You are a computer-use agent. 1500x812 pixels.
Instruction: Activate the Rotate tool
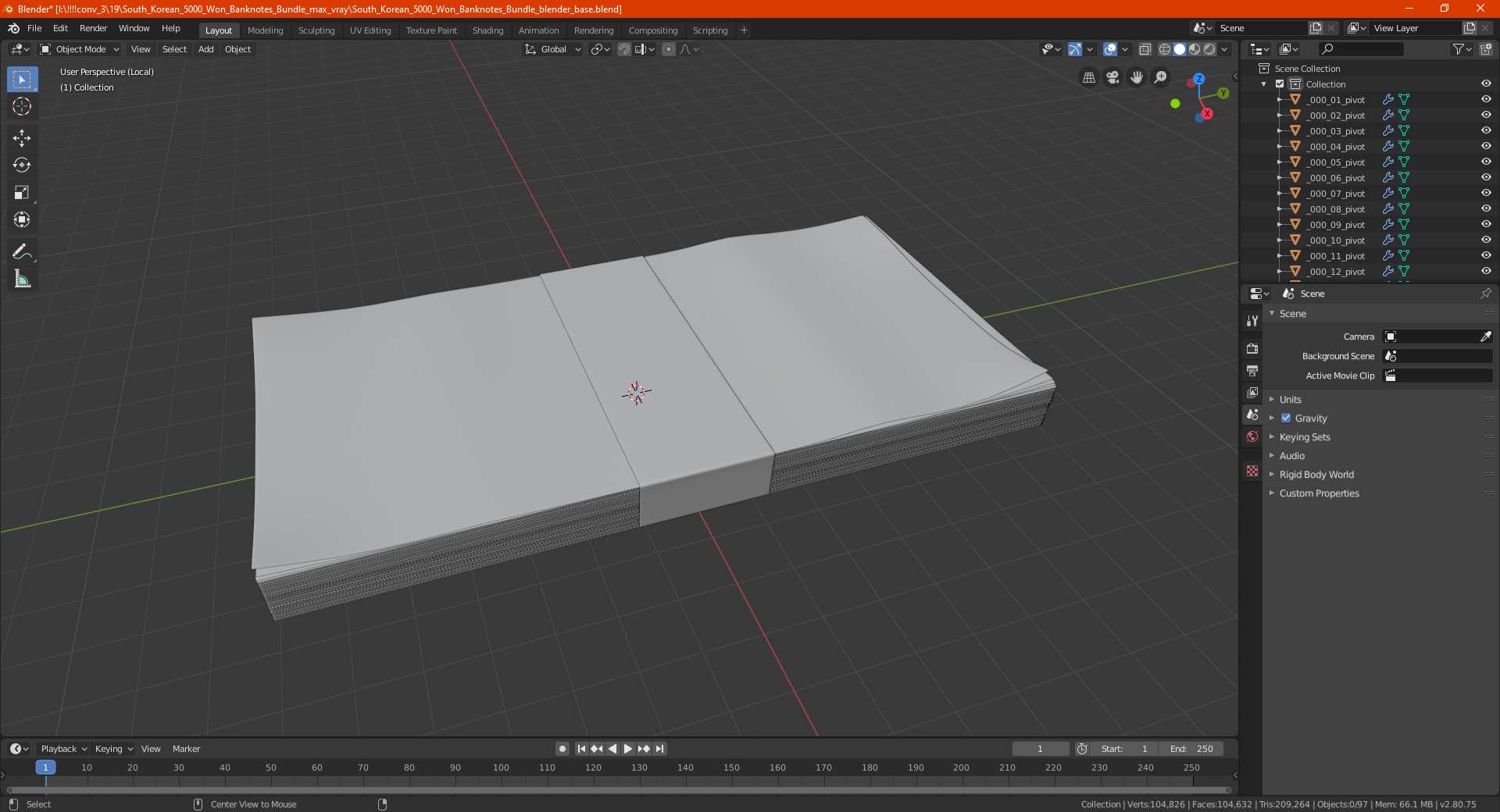(x=22, y=165)
